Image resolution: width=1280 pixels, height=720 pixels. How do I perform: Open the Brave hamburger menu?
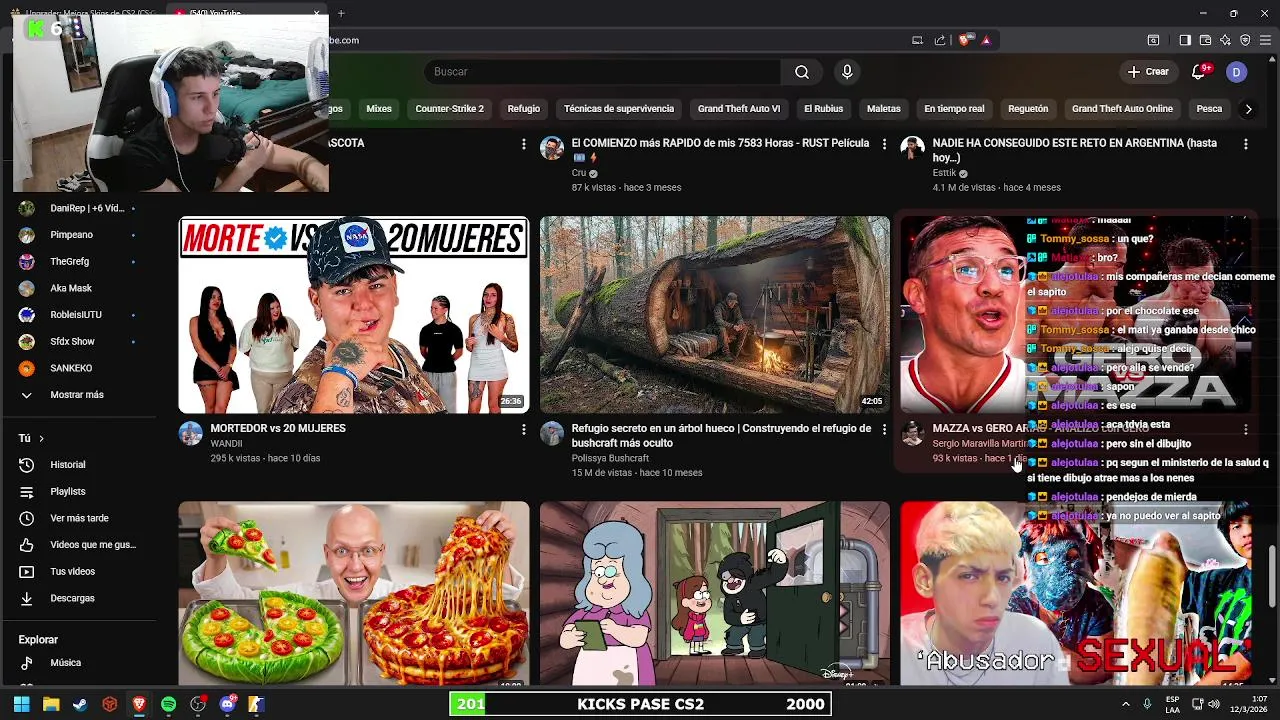(1265, 40)
